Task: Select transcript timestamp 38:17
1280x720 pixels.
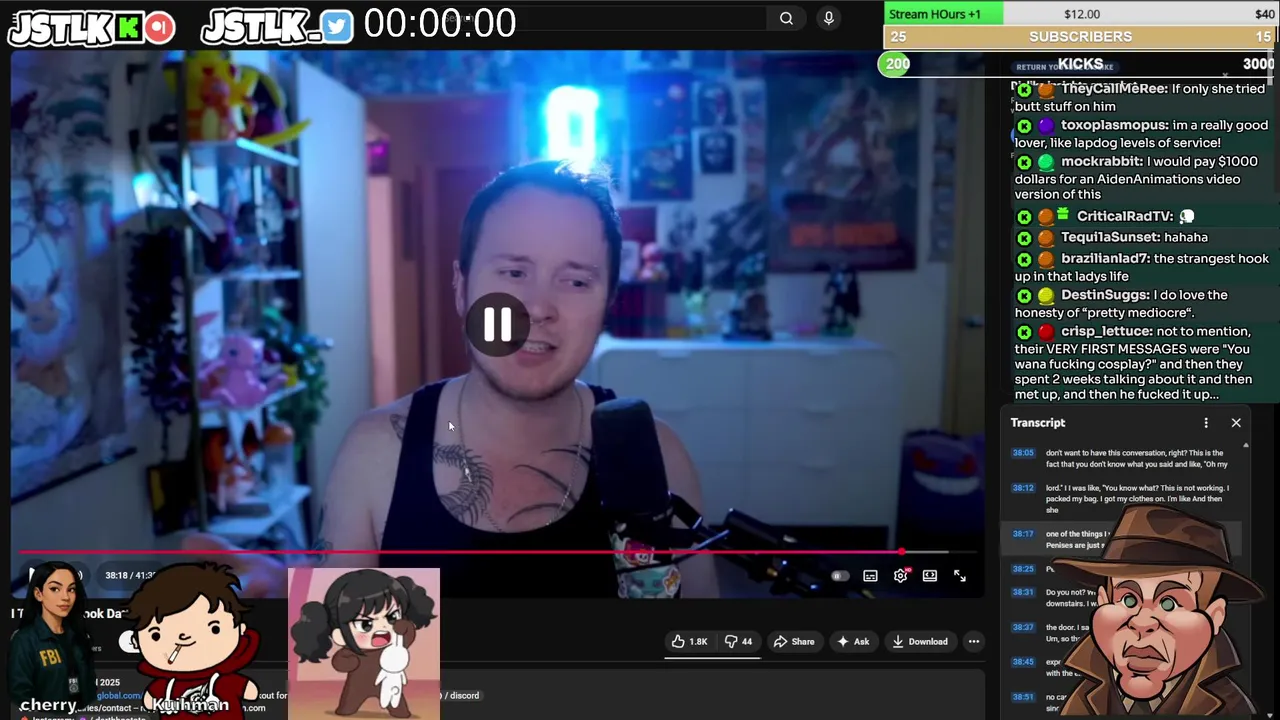Action: click(1023, 534)
